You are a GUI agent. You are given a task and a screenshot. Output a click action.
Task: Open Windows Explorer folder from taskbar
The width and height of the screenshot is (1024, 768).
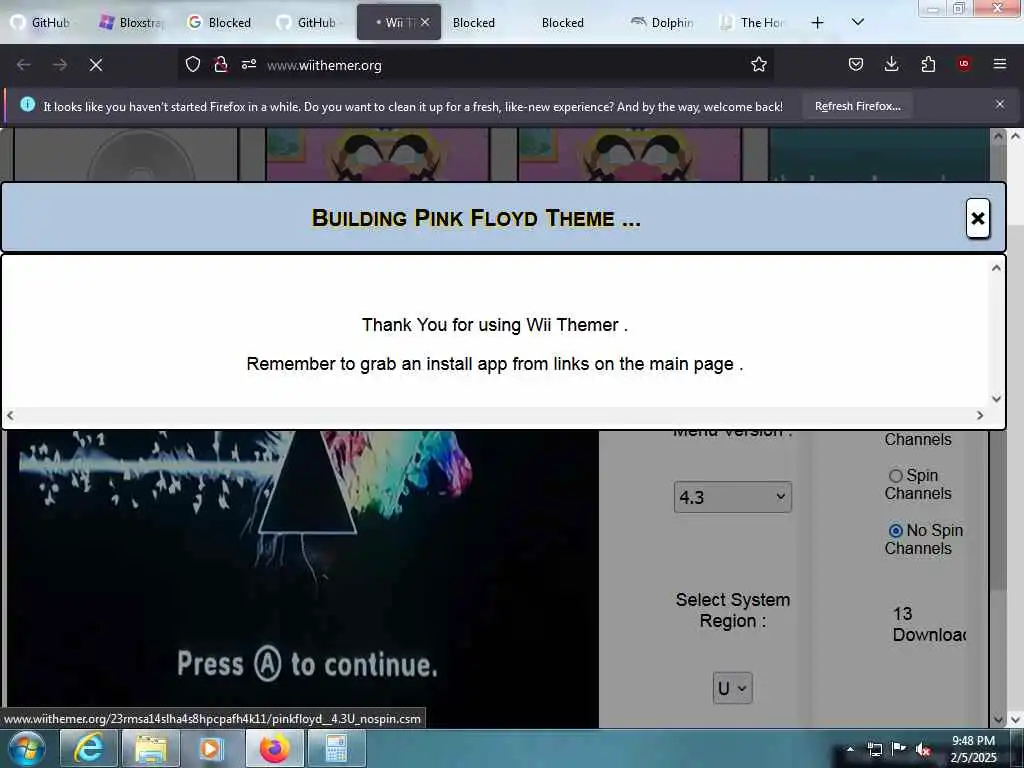click(x=150, y=748)
